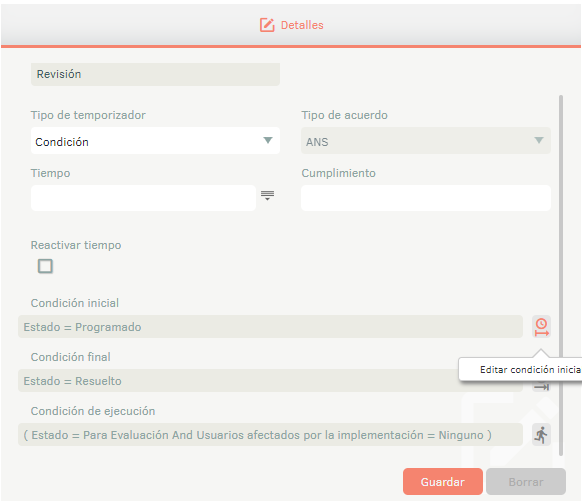Click the vertical scrollbar of the form
Image resolution: width=582 pixels, height=501 pixels.
point(561,275)
